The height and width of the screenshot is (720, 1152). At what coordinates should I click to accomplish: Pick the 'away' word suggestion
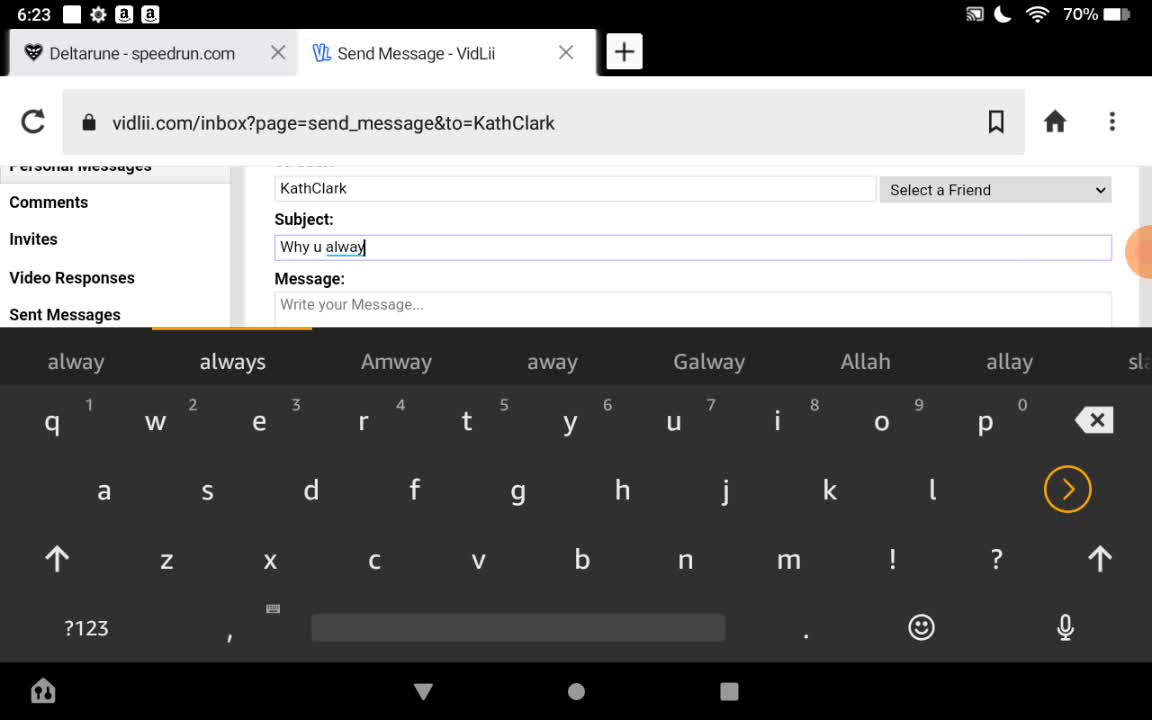[552, 361]
